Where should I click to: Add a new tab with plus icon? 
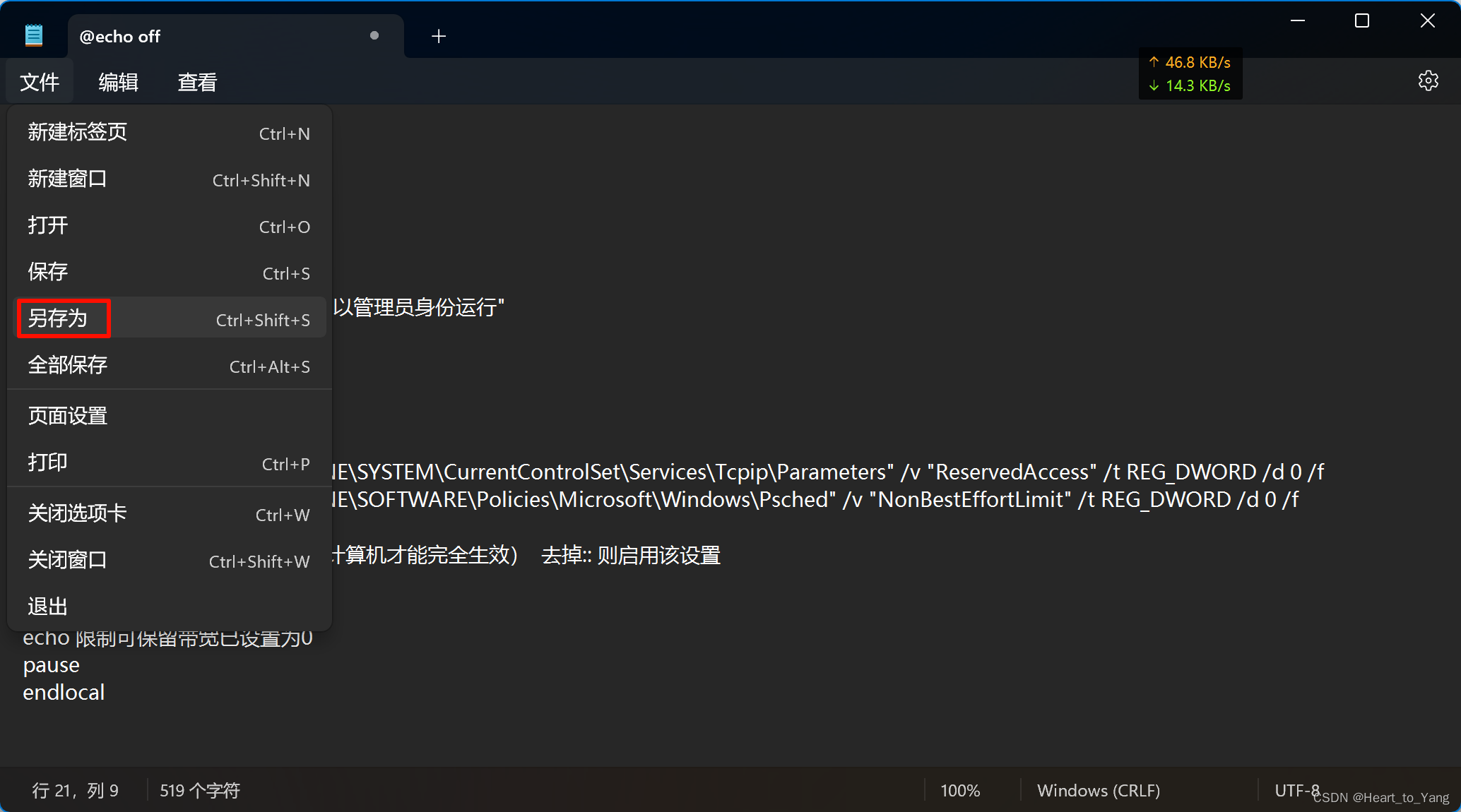pos(439,36)
